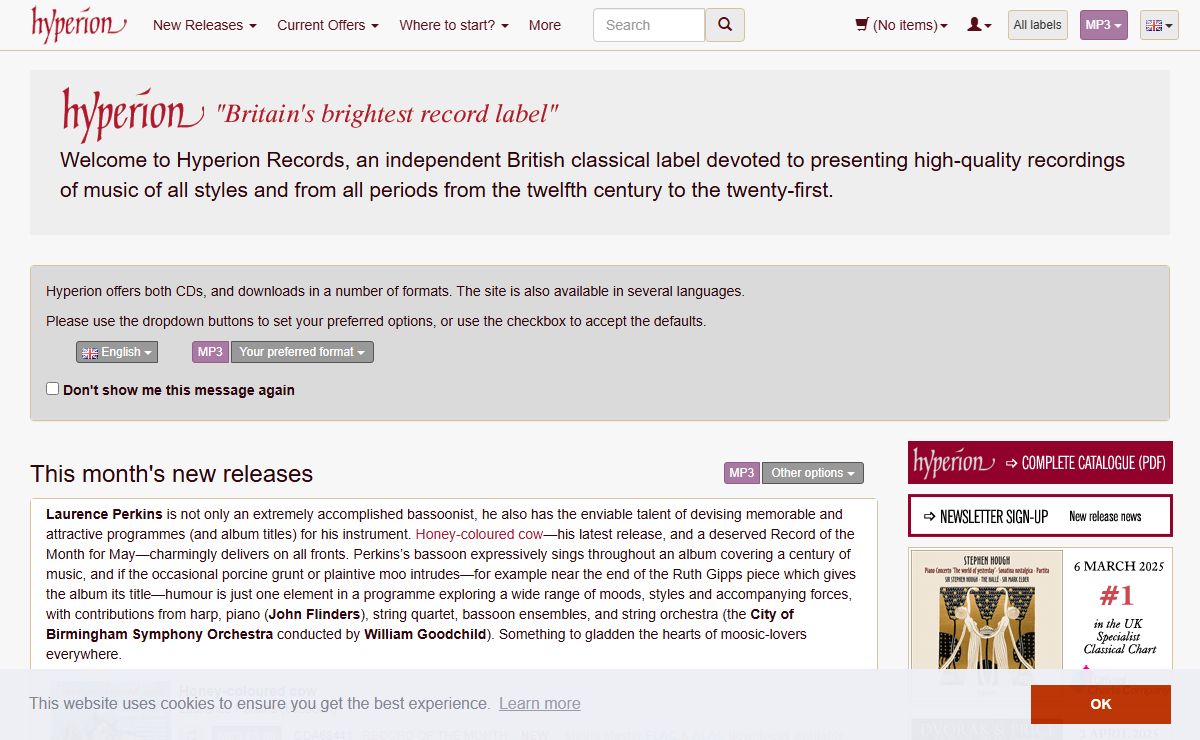This screenshot has width=1200, height=740.
Task: Click the purple MP3 format button in navbar
Action: click(1103, 25)
